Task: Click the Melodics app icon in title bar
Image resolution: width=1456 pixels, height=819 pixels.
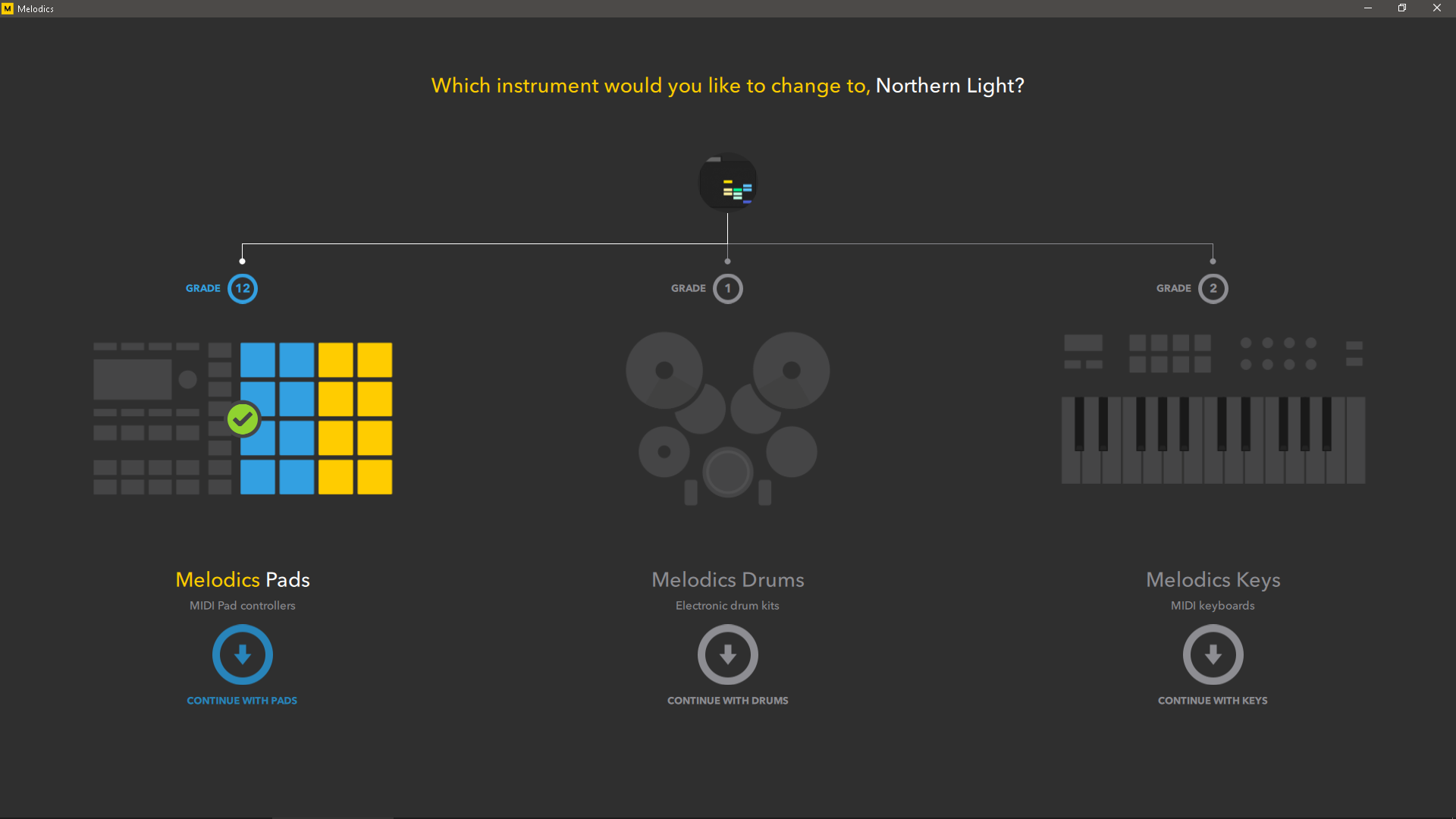Action: pyautogui.click(x=8, y=8)
